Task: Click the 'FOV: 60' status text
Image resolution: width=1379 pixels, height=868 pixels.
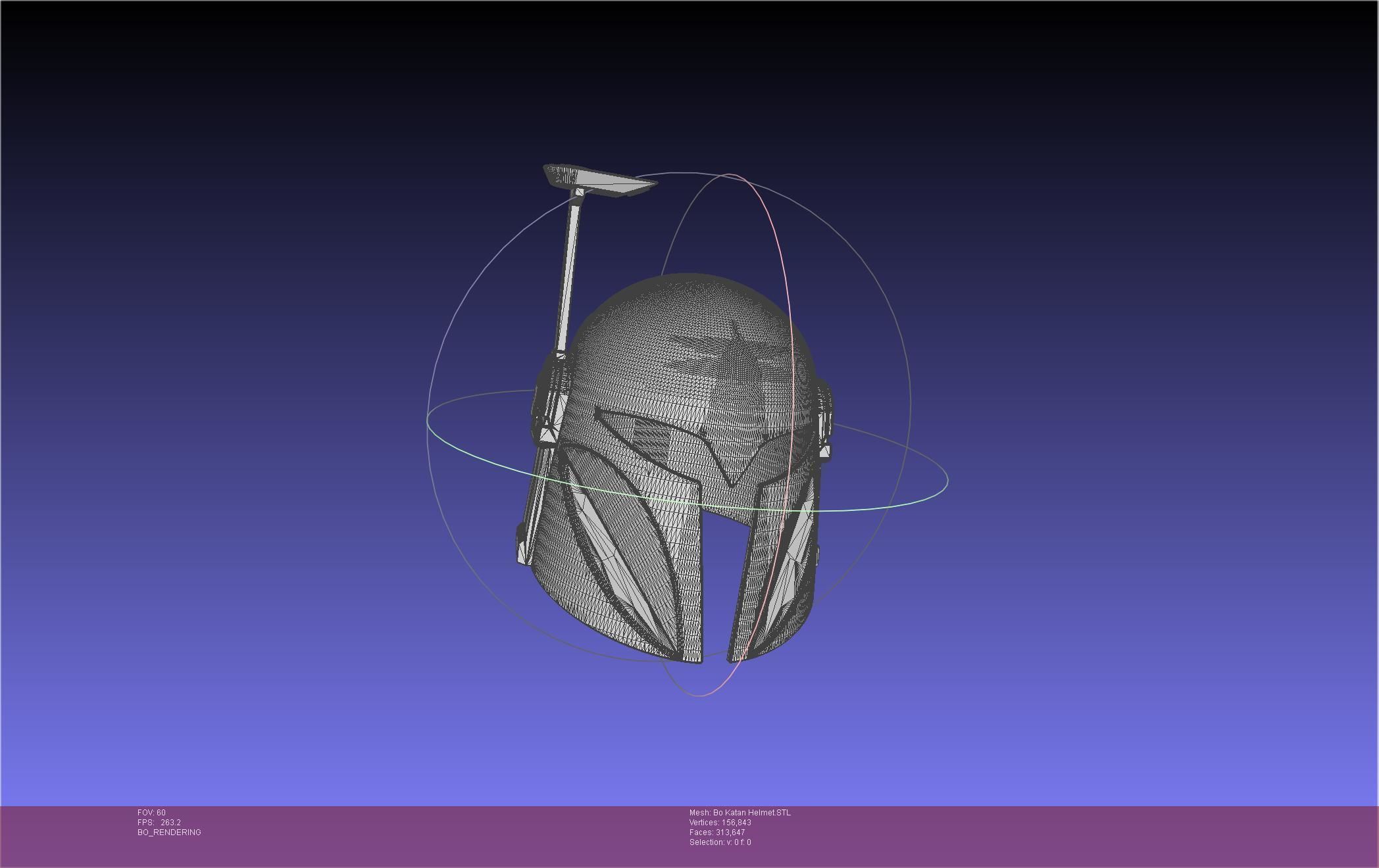Action: [x=151, y=813]
